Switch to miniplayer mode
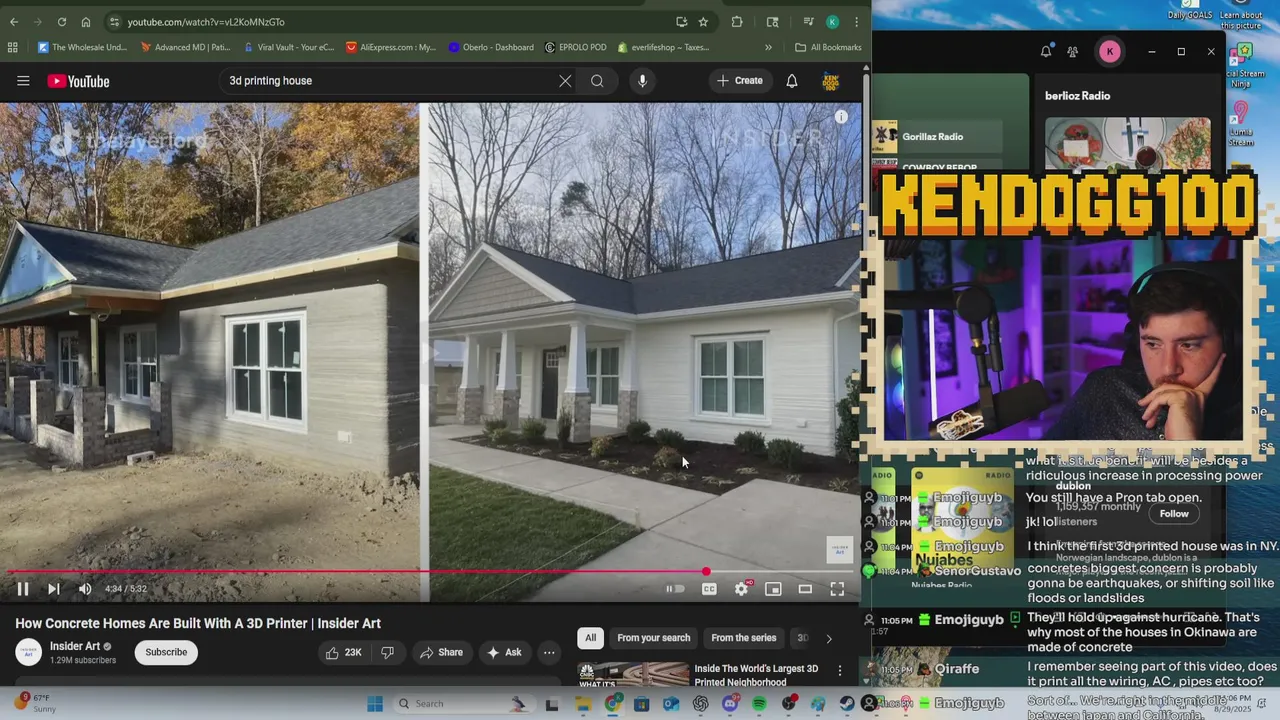This screenshot has width=1280, height=720. 773,589
